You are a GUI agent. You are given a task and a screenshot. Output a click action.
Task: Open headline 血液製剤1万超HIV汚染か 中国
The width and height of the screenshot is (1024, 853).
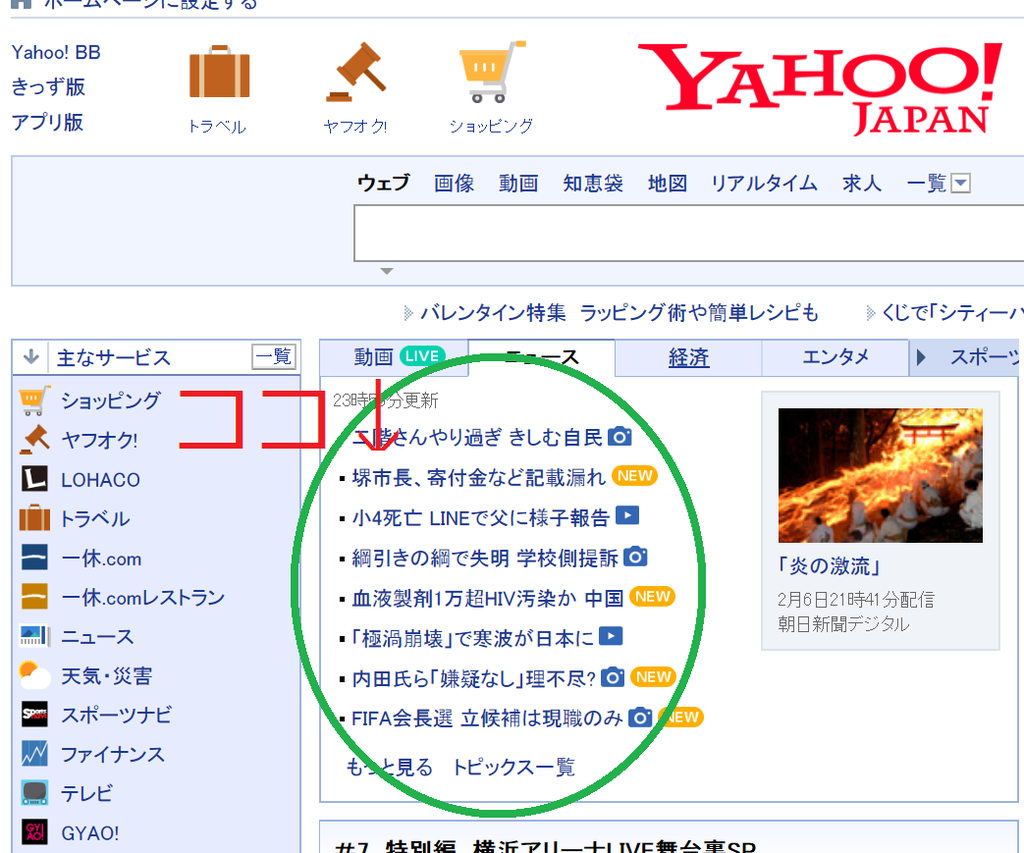[x=488, y=598]
